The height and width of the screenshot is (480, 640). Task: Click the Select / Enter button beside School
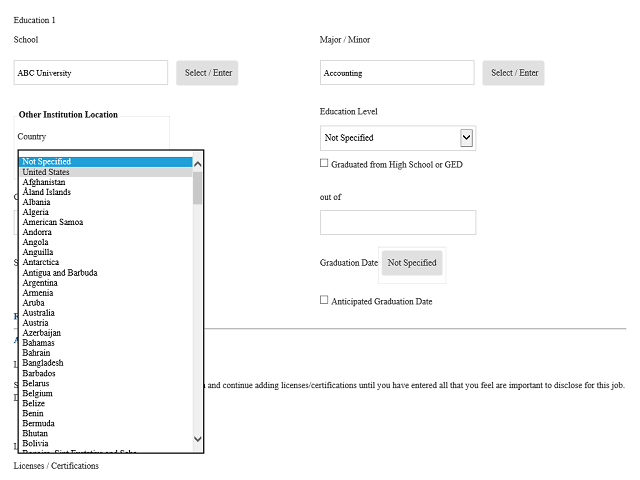click(x=207, y=73)
